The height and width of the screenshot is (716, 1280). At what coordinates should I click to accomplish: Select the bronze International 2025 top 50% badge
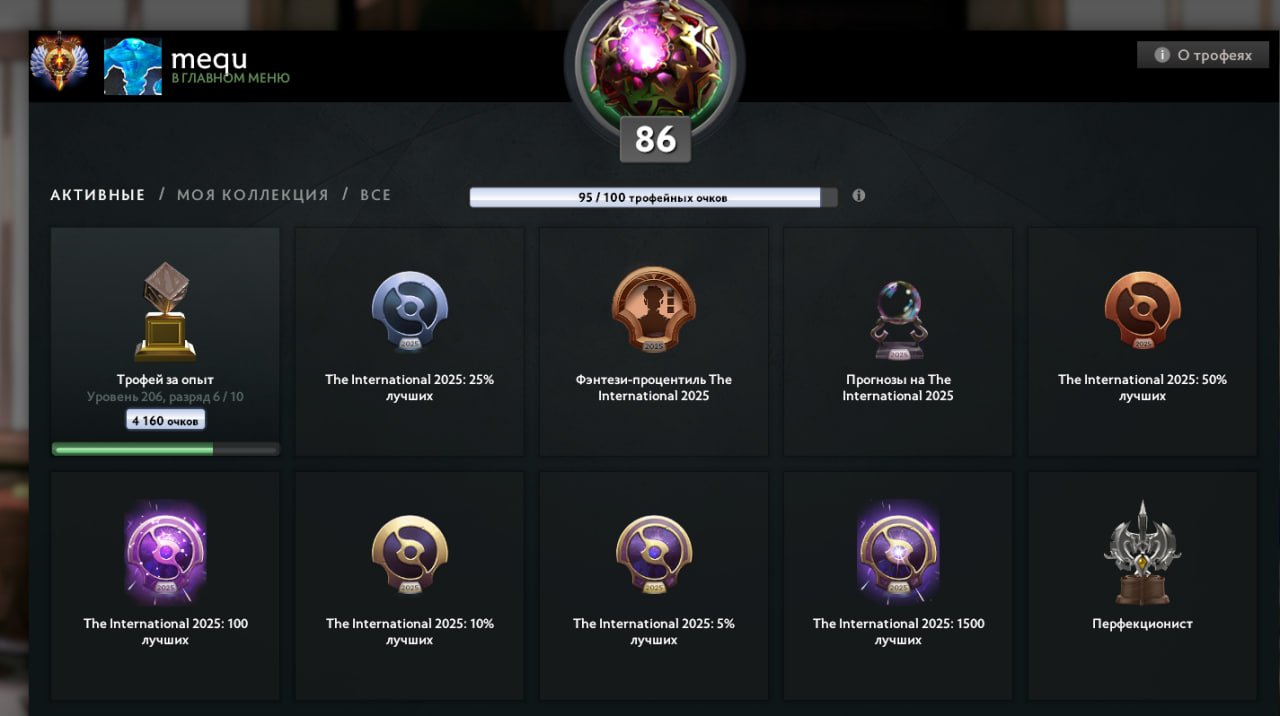[x=1142, y=311]
